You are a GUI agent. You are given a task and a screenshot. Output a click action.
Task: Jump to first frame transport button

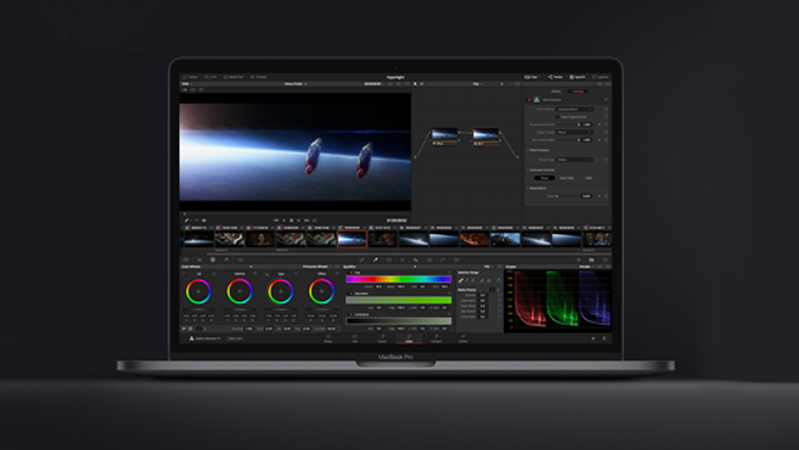click(276, 221)
